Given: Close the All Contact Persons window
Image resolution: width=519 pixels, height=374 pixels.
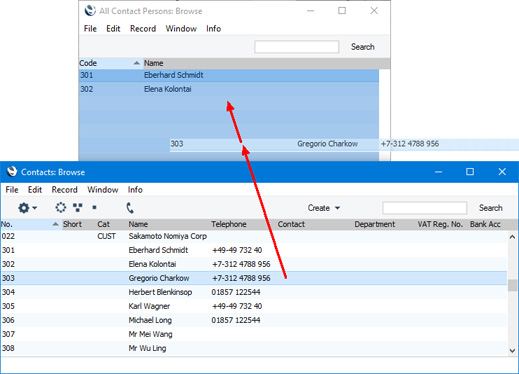Looking at the screenshot, I should [374, 11].
